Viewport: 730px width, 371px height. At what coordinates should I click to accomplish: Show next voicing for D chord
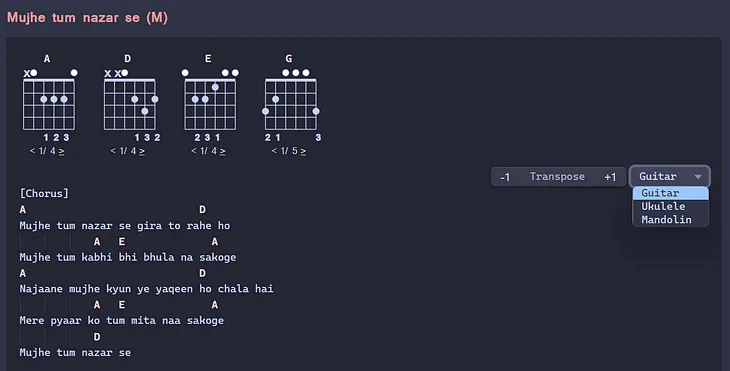coord(142,151)
